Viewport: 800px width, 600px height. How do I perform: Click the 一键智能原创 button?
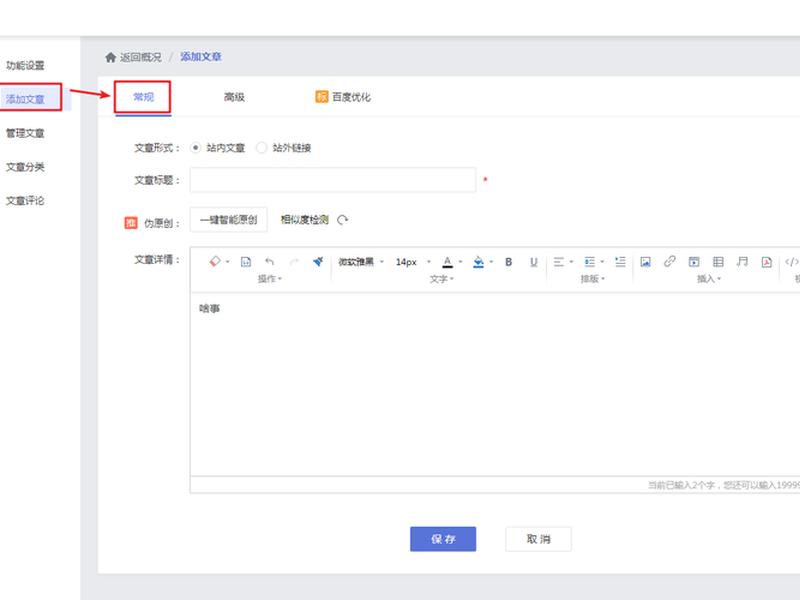point(229,220)
